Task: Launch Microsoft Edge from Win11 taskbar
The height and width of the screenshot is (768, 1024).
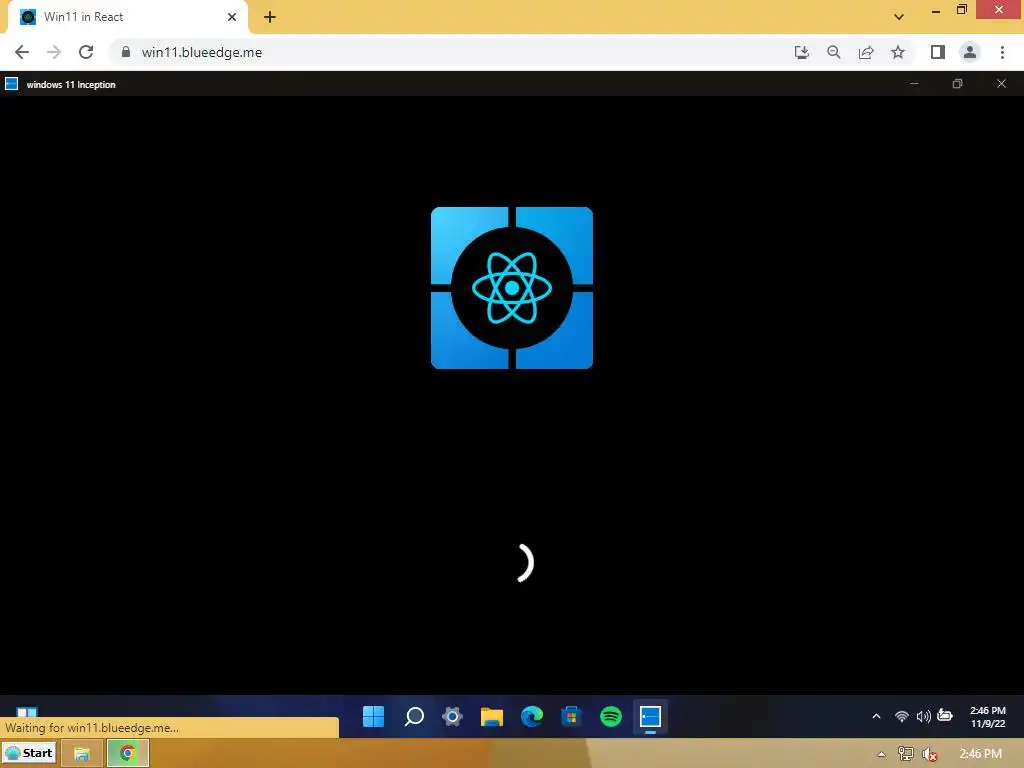Action: (x=532, y=716)
